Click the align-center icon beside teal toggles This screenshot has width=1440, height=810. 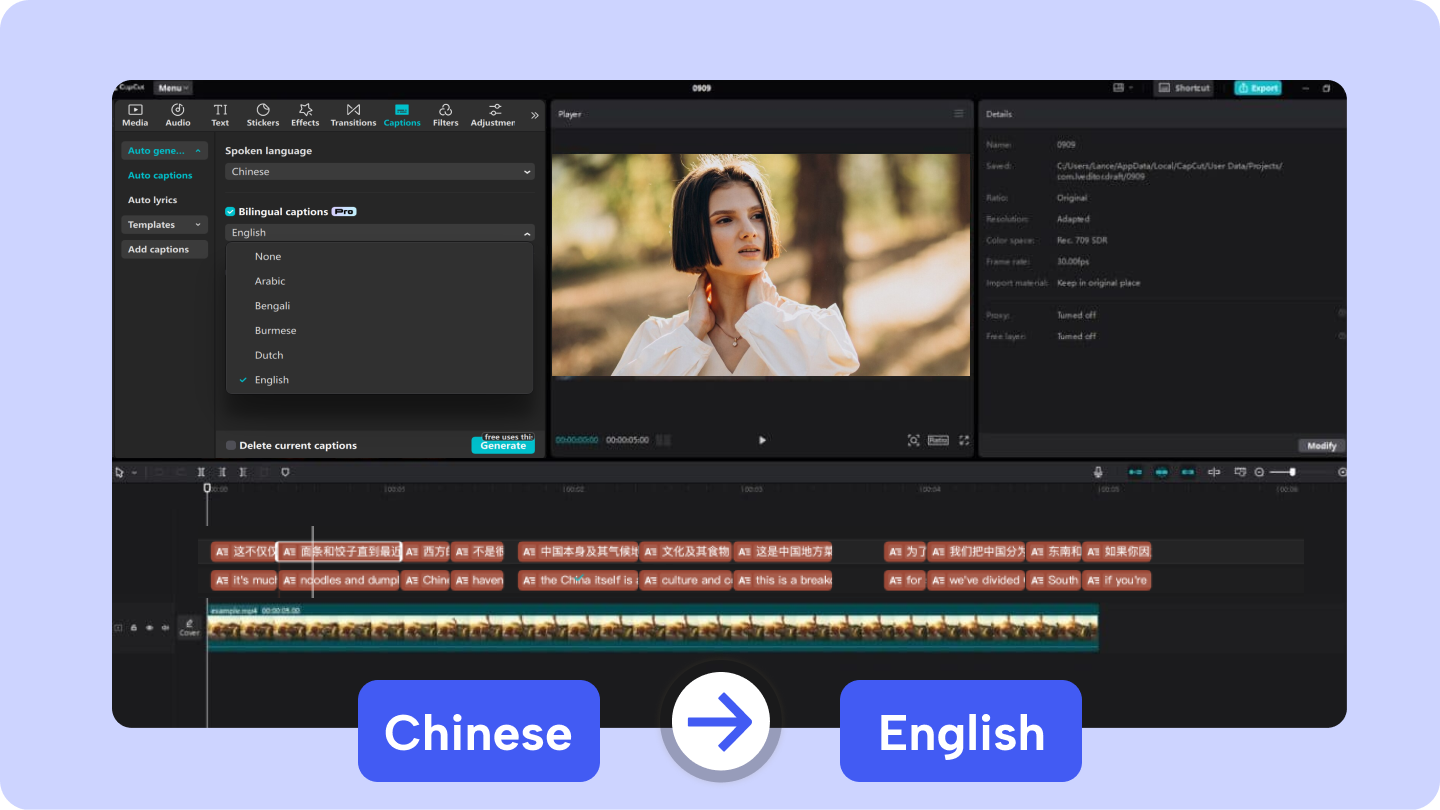pyautogui.click(x=1214, y=472)
